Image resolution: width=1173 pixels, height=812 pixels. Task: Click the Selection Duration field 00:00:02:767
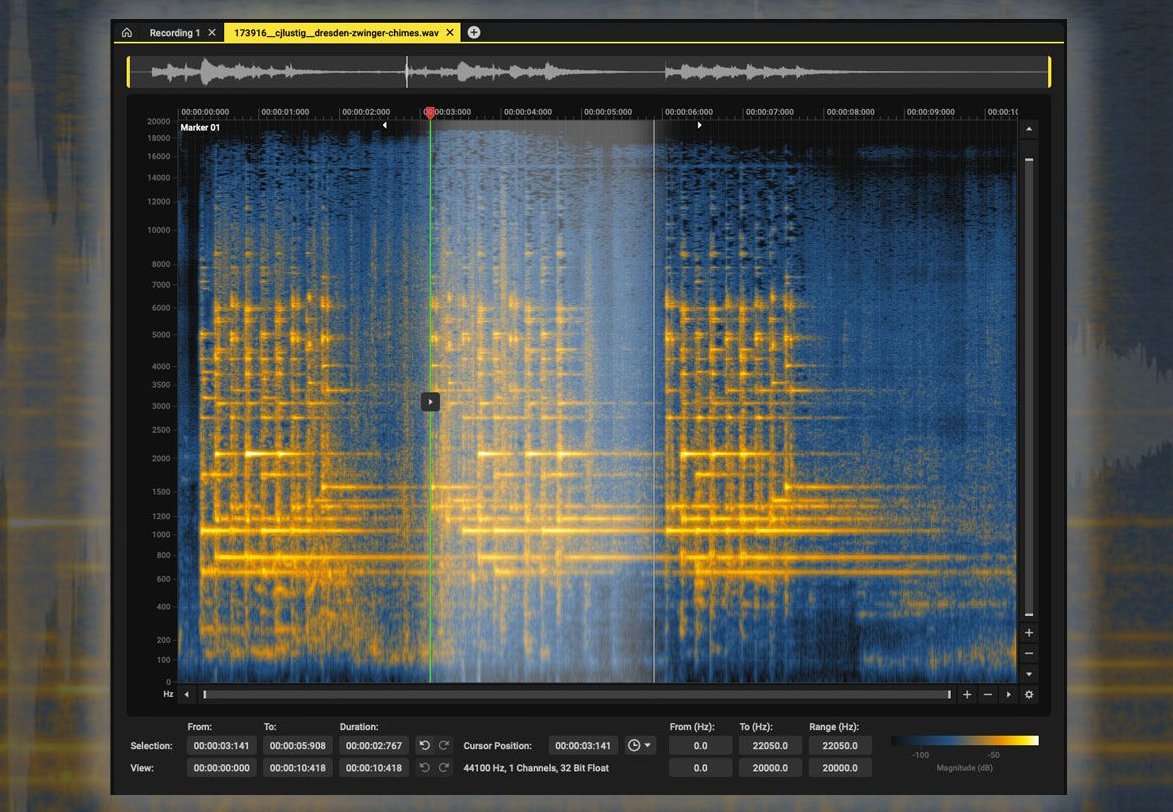point(374,745)
